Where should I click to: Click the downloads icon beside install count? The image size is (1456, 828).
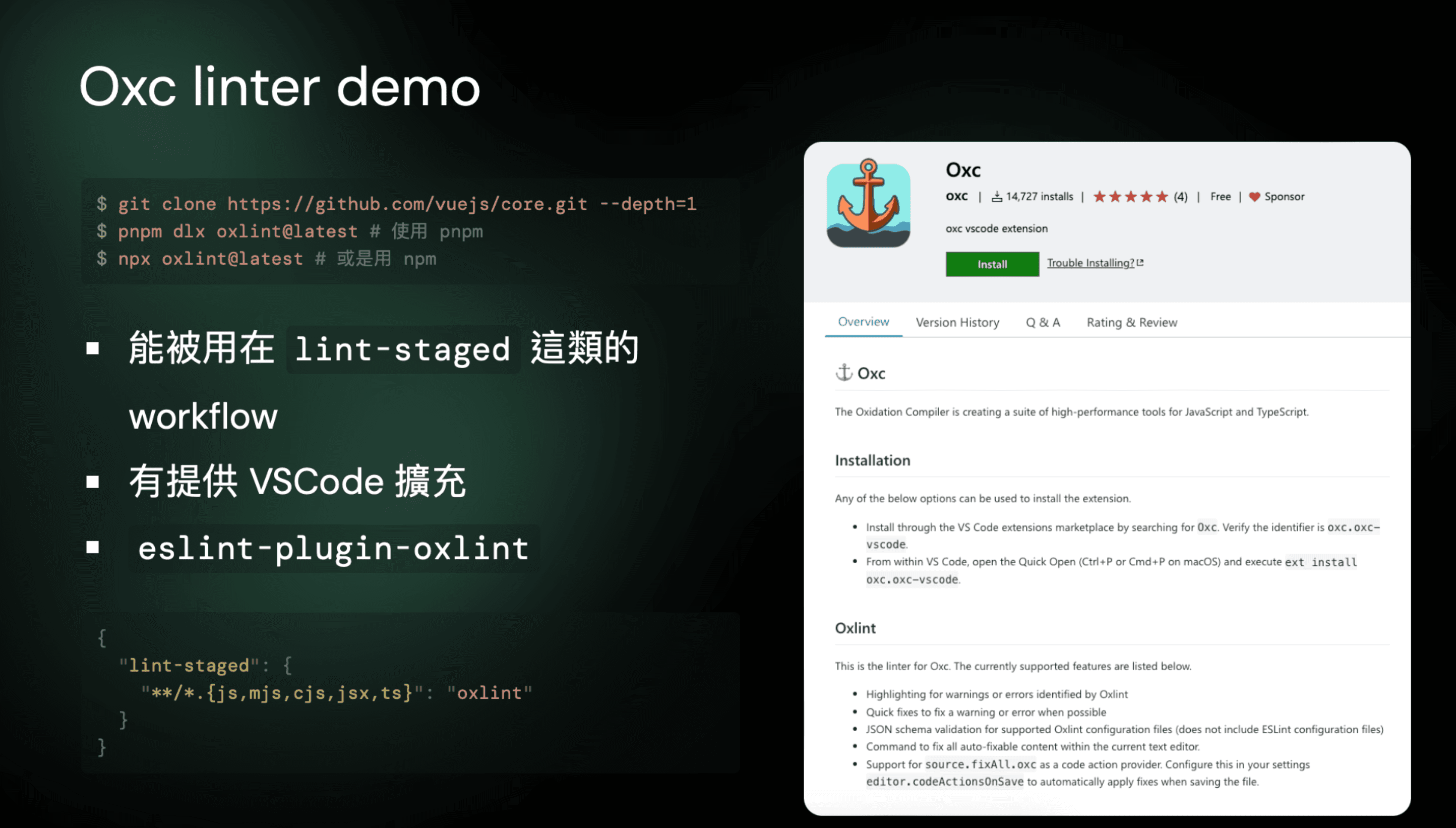(x=998, y=196)
